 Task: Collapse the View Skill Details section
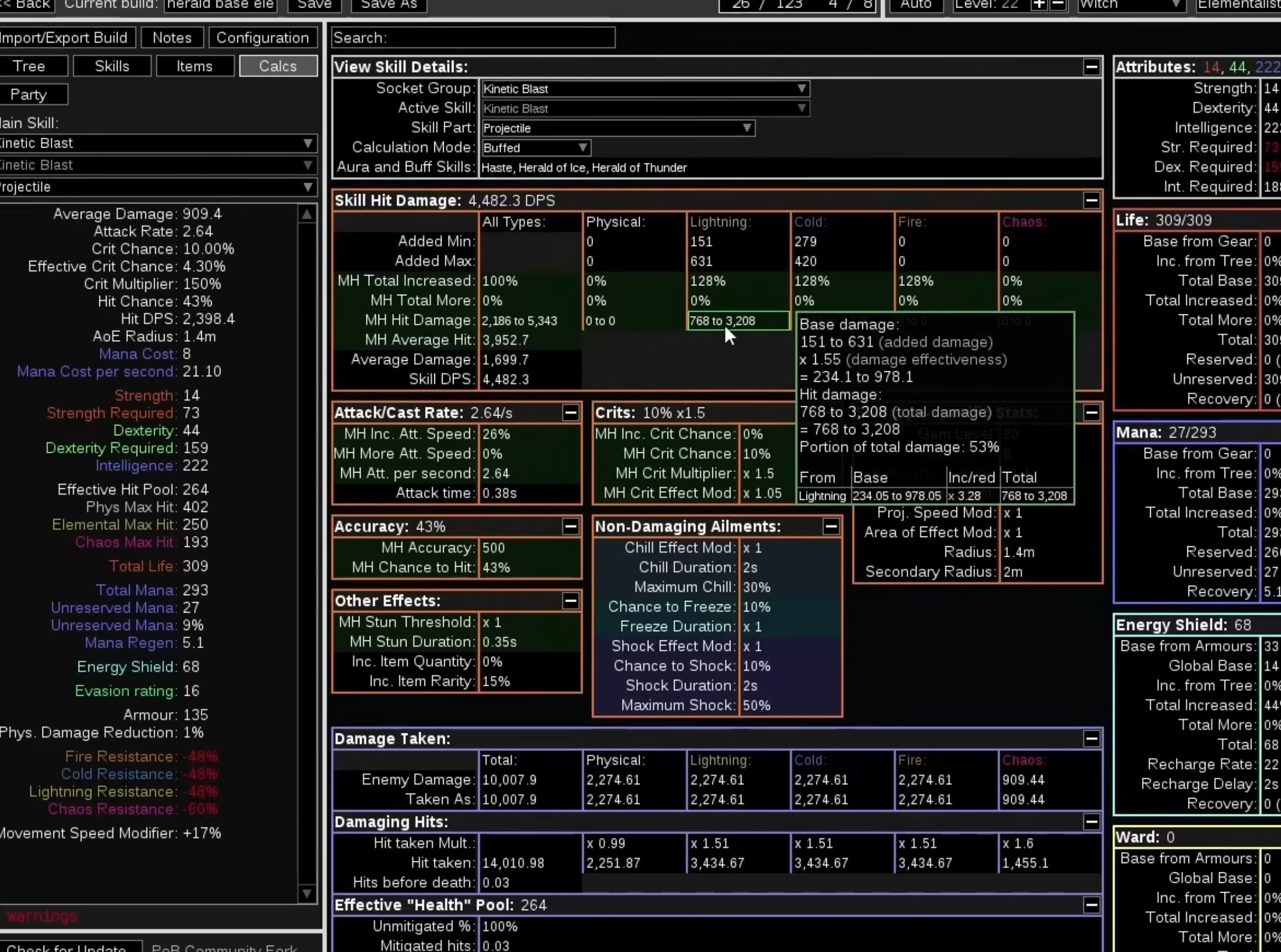(x=1091, y=67)
